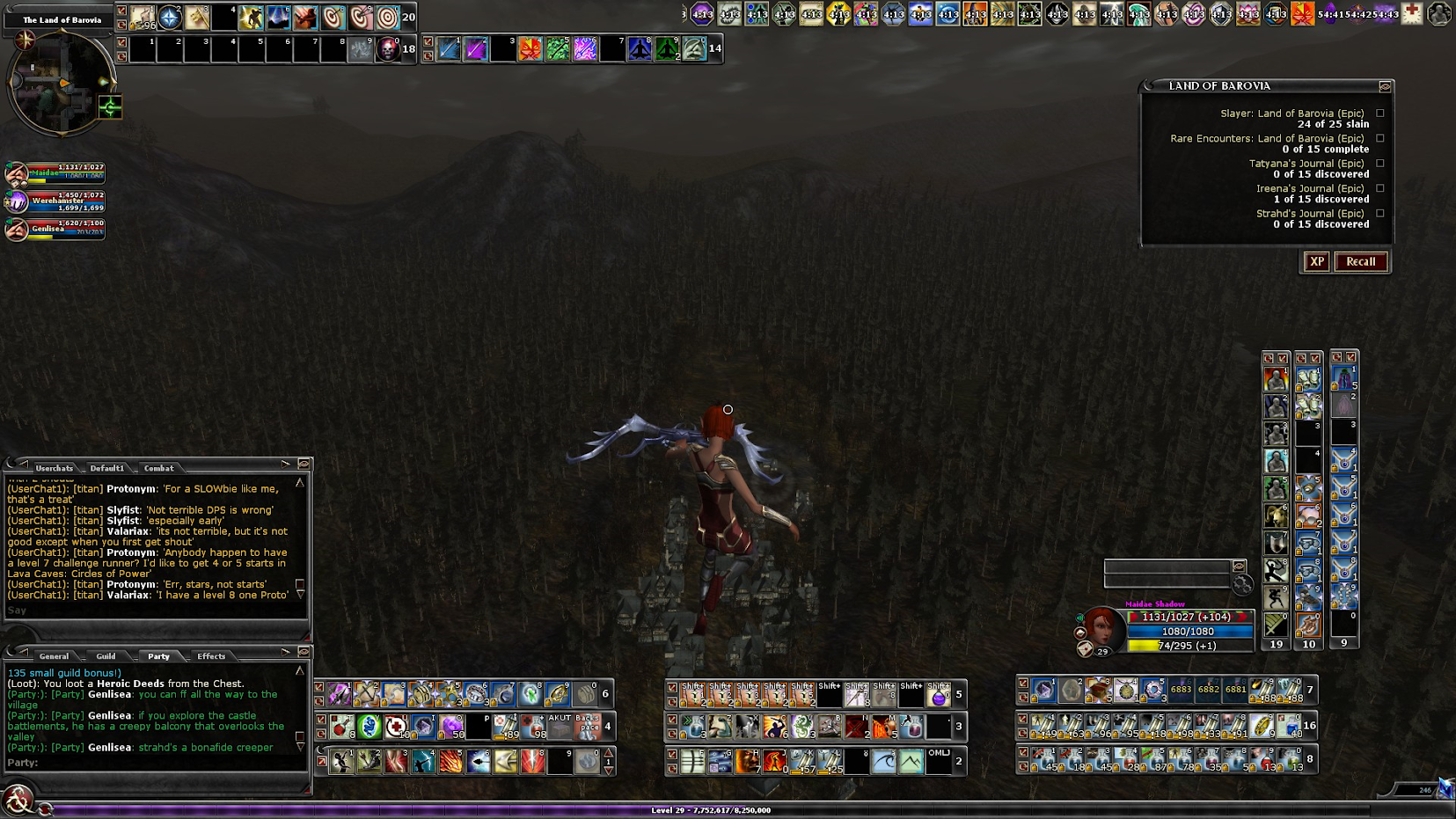The image size is (1456, 819).
Task: Toggle the top corner button on hotbar 14
Action: [428, 41]
